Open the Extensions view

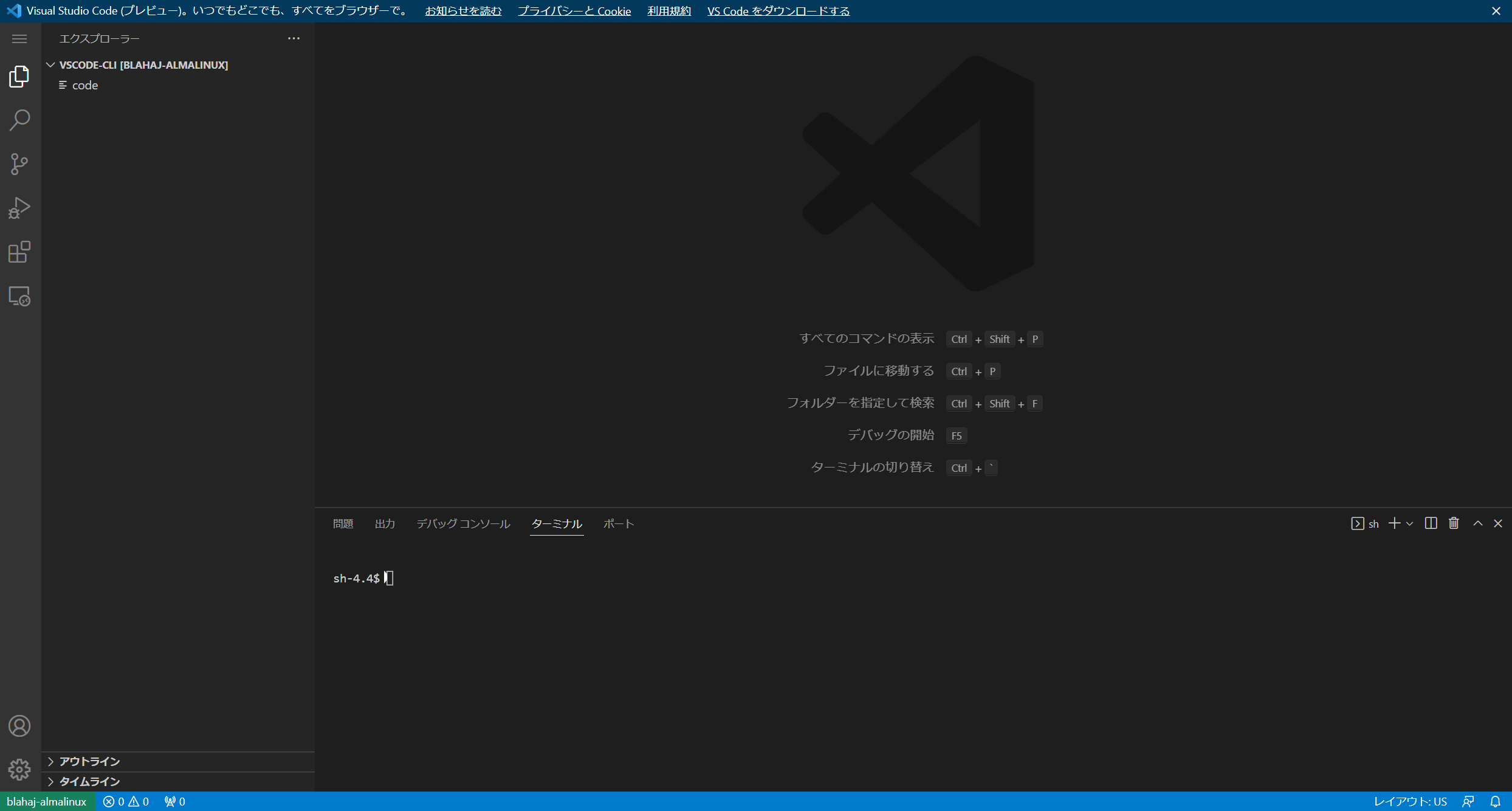pos(19,252)
